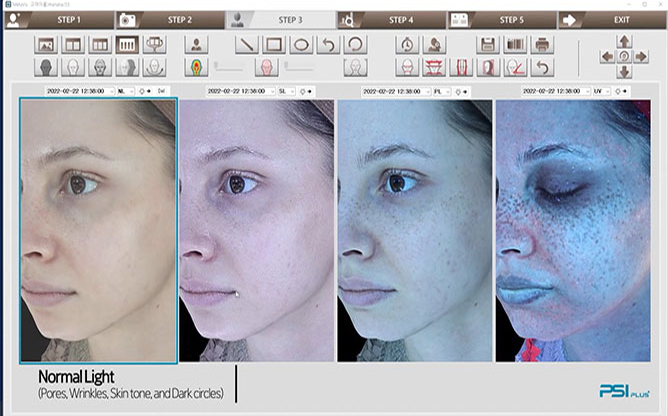Reset view with center pad button
This screenshot has height=416, width=668.
coord(624,56)
